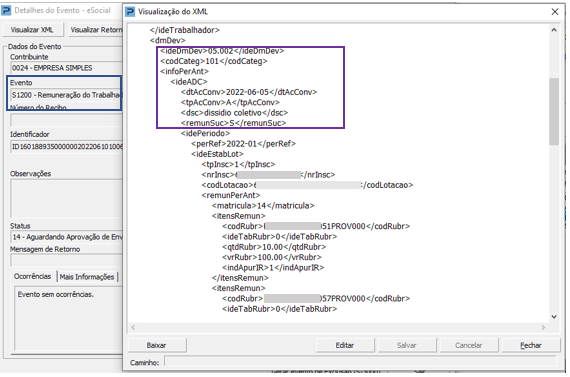Click the Observações text area
570x377 pixels.
coord(66,198)
